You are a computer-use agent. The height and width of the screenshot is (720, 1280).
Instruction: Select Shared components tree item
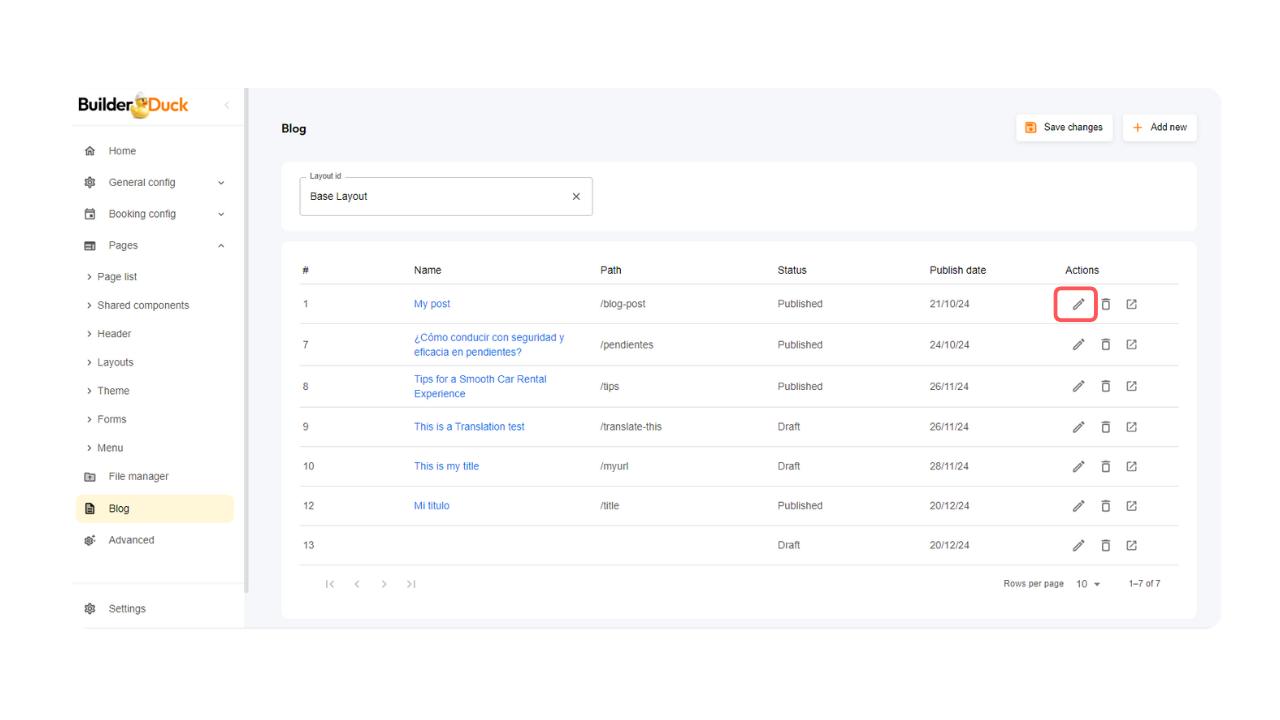click(x=143, y=305)
